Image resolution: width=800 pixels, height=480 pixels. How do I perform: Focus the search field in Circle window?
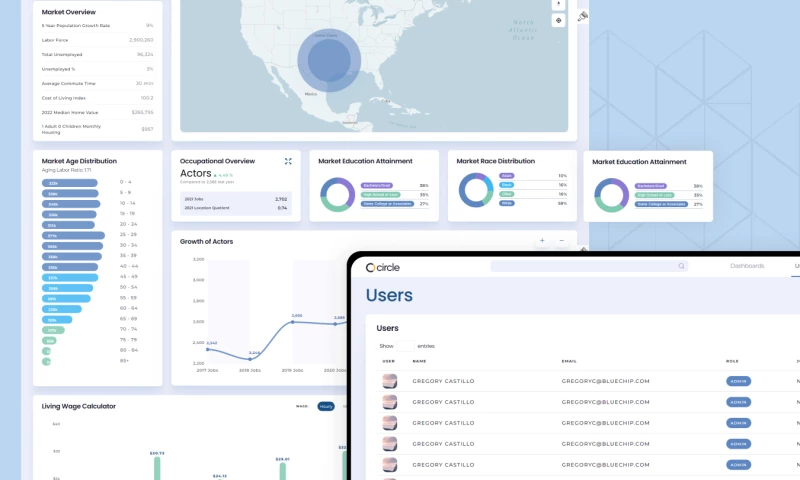pyautogui.click(x=589, y=266)
